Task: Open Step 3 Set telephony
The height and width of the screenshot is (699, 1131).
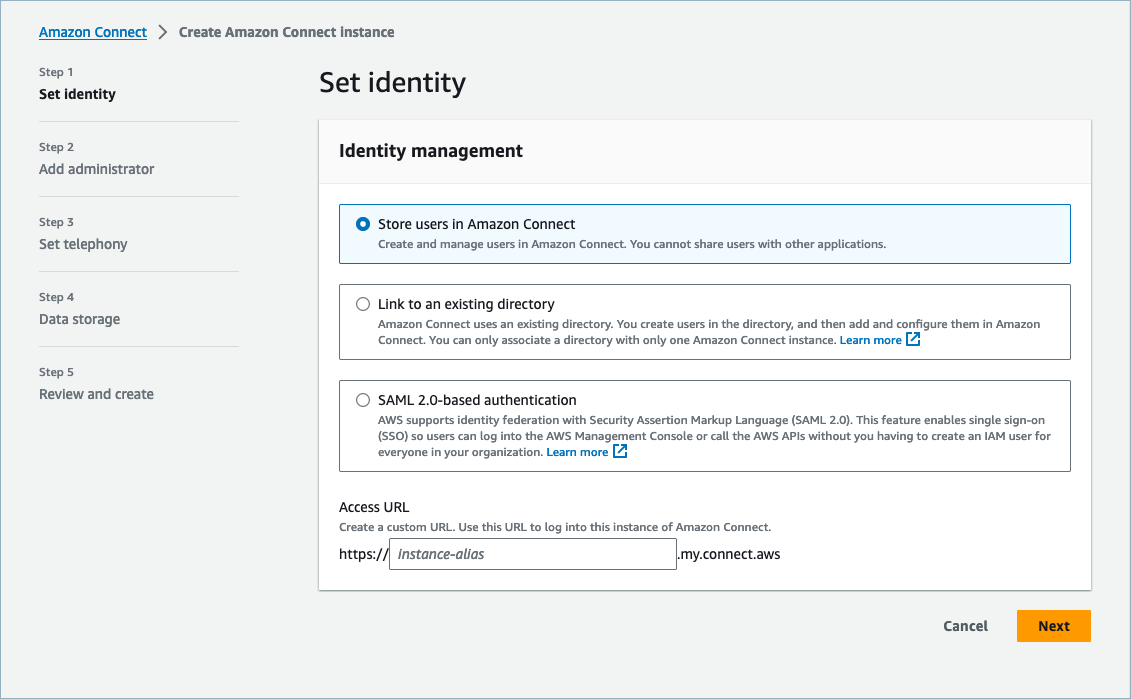Action: 83,243
